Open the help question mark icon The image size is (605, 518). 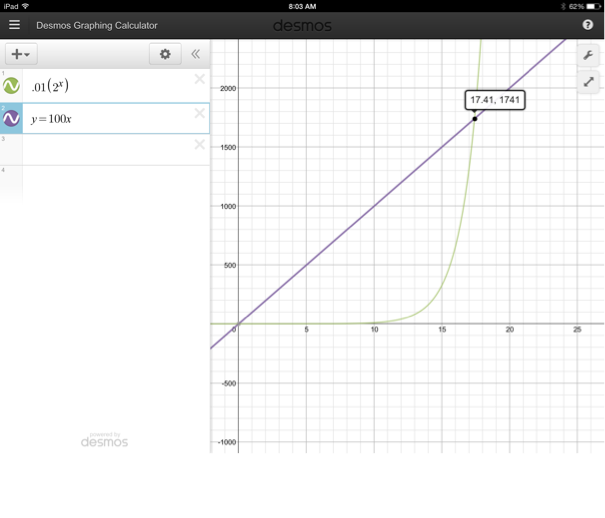click(587, 25)
